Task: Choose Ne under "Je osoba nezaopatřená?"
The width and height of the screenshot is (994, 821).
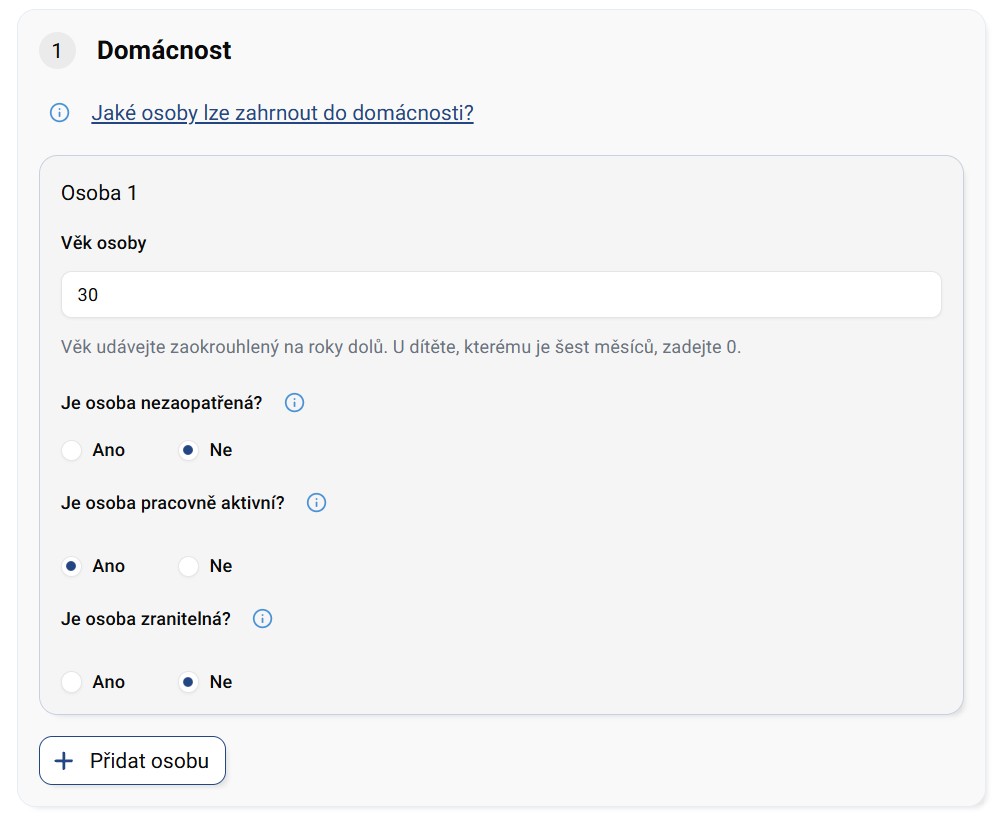Action: 188,450
